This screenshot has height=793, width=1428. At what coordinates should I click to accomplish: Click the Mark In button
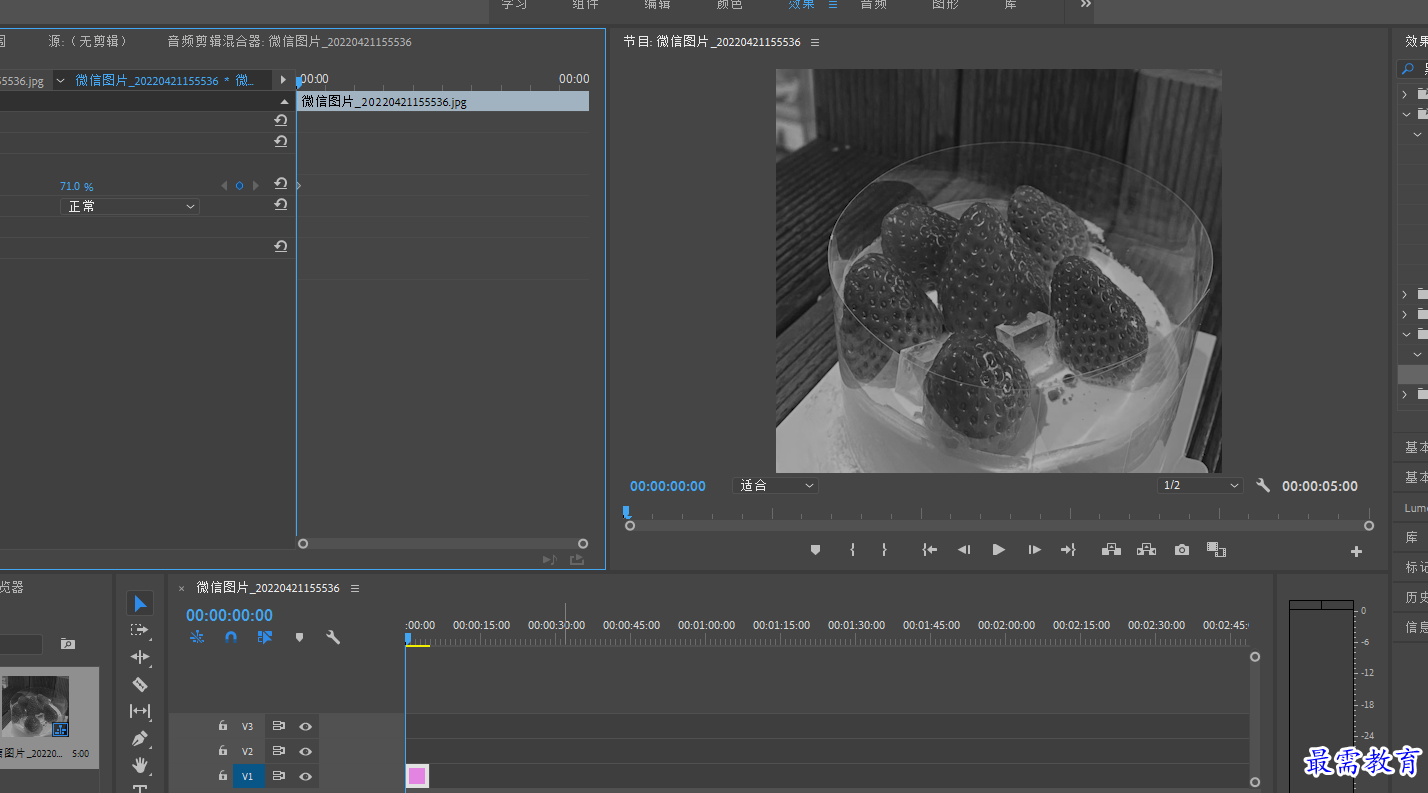pos(852,550)
